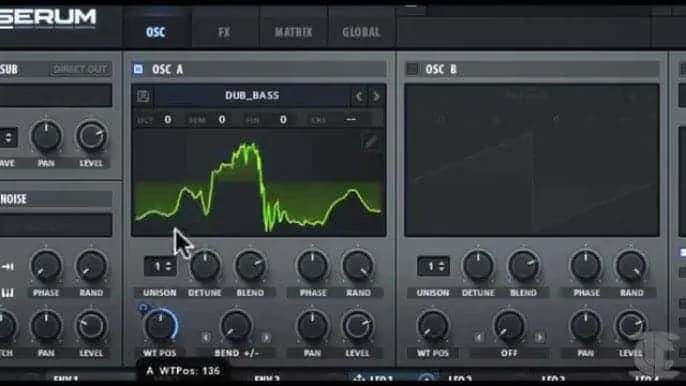Select next wavetable for OSC A
This screenshot has height=386, width=686.
pyautogui.click(x=376, y=96)
